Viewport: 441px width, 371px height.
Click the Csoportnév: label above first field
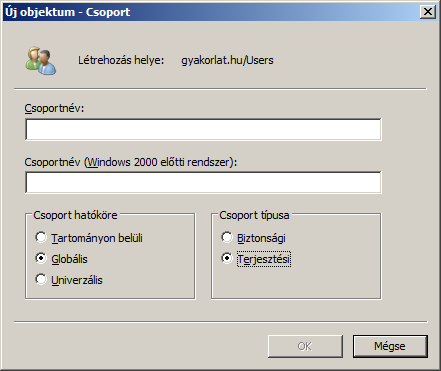pyautogui.click(x=54, y=108)
